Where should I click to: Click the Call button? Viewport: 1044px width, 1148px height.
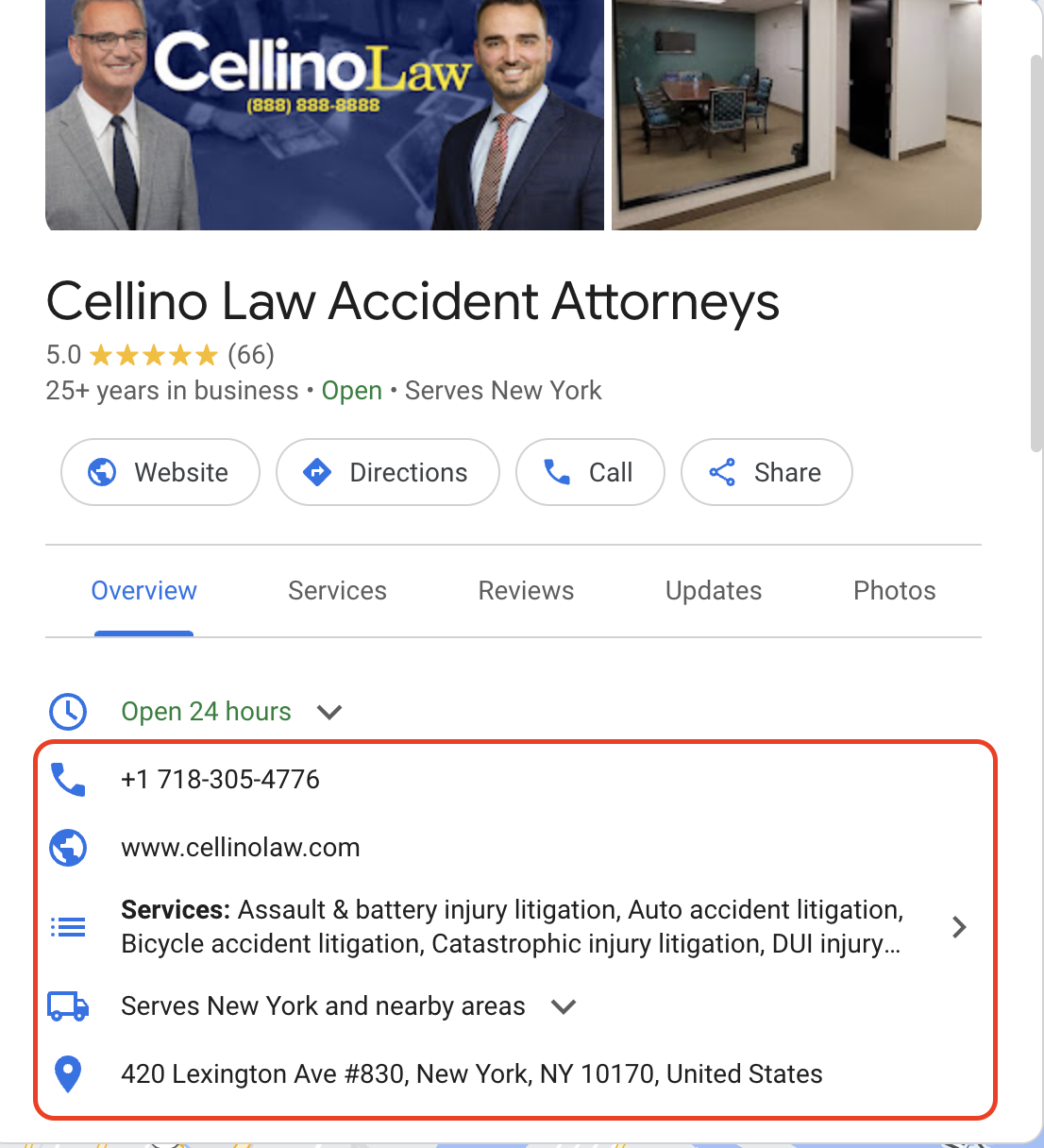tap(590, 472)
